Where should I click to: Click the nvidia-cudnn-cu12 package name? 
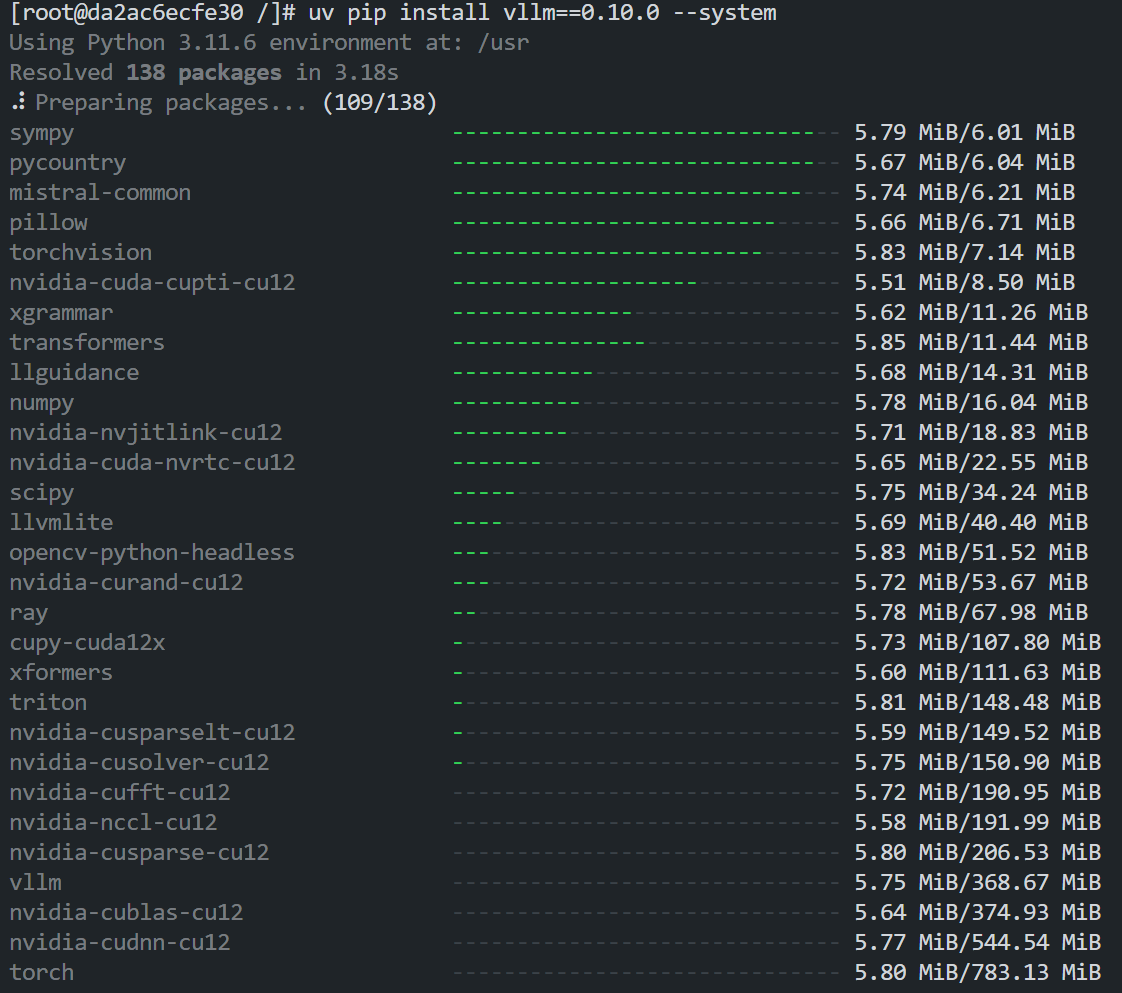click(120, 943)
